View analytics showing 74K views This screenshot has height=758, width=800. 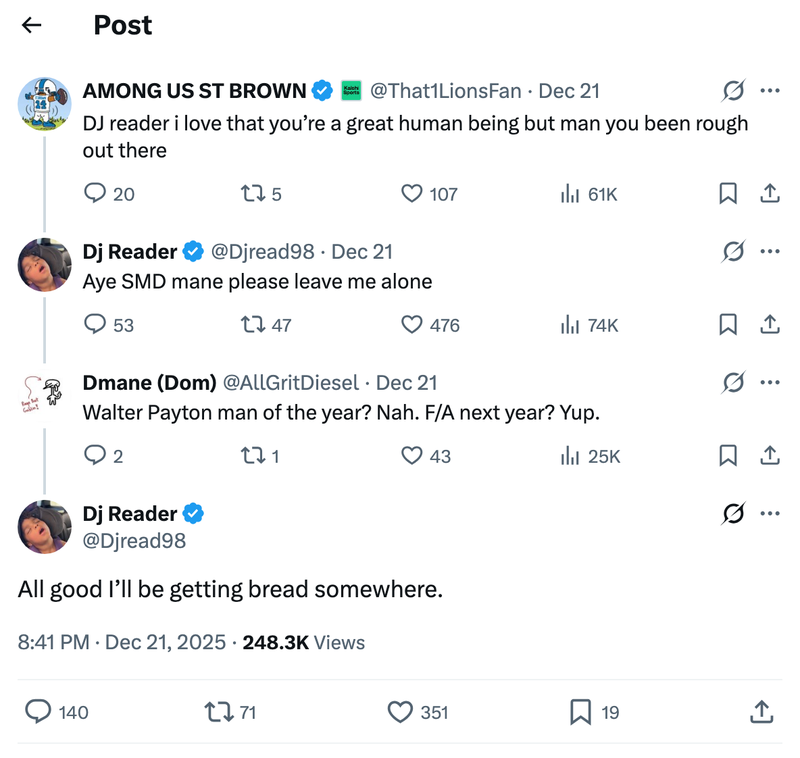(x=590, y=324)
